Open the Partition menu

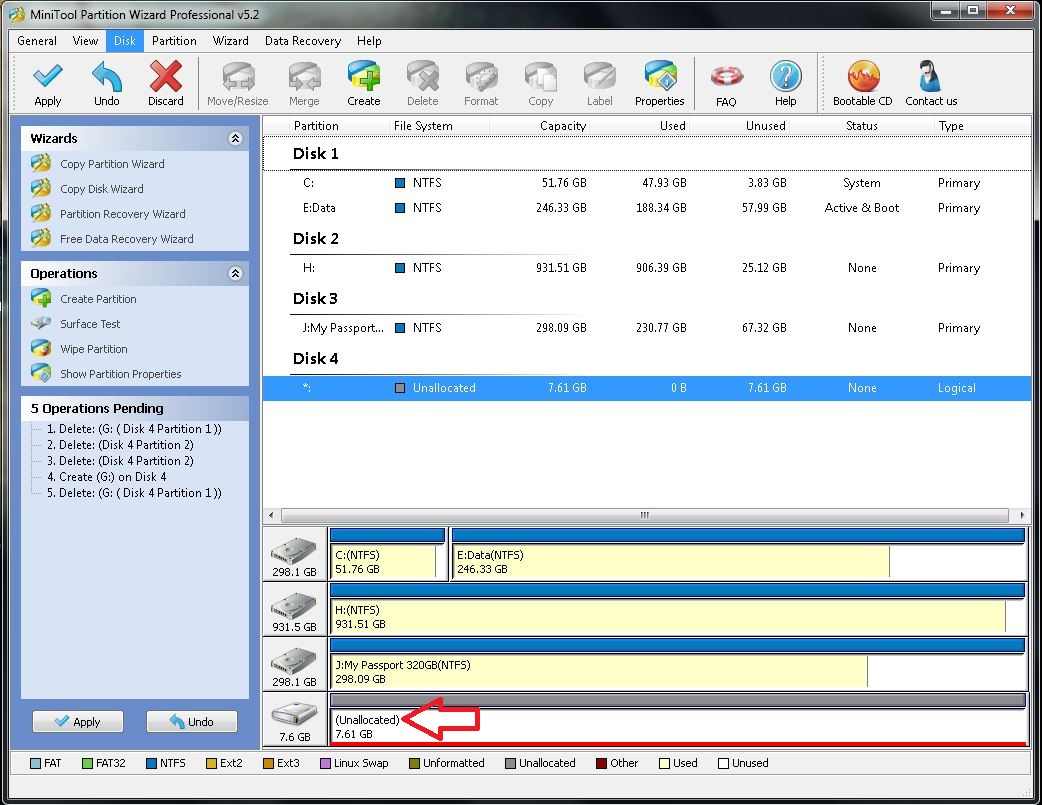pos(174,41)
